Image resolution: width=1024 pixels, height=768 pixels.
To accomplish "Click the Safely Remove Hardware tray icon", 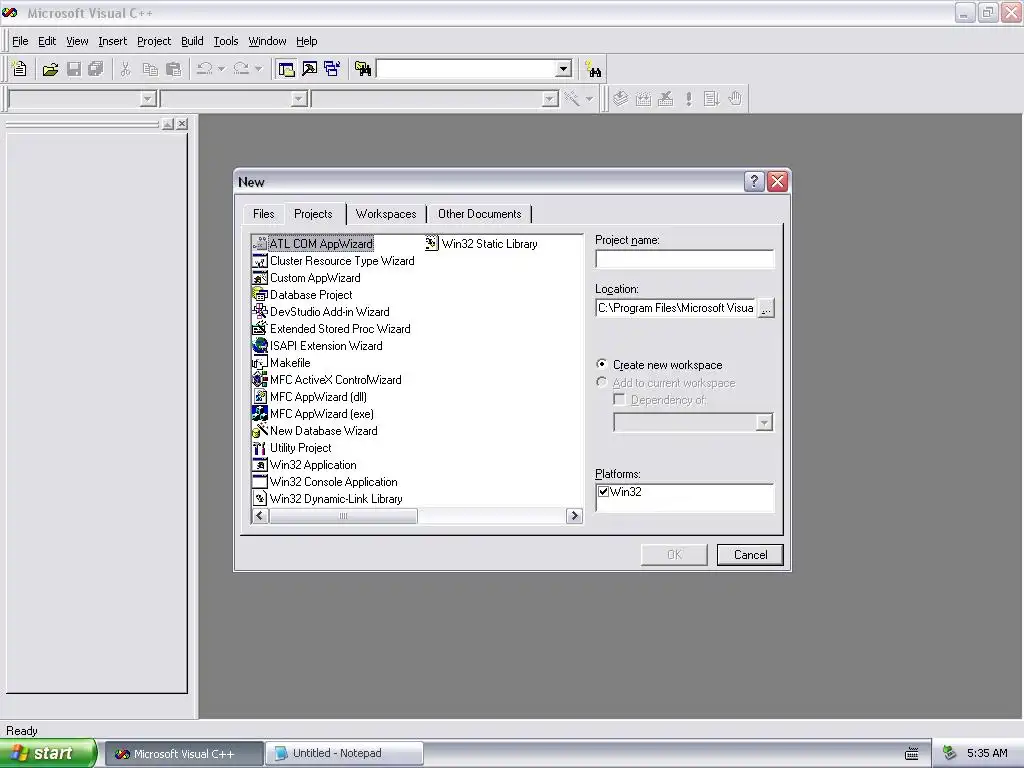I will pyautogui.click(x=950, y=753).
